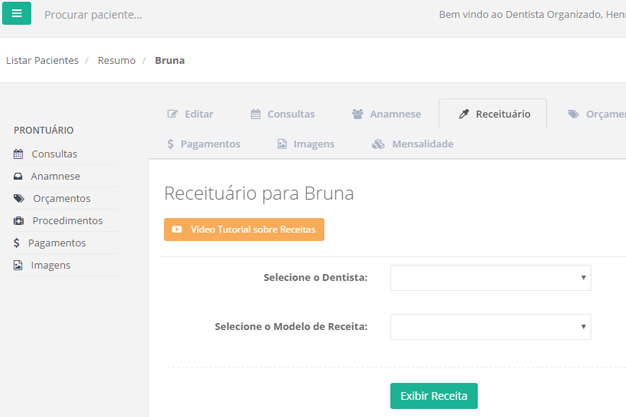Open Imagens in Prontuário sidebar
Viewport: 626px width, 417px height.
point(51,265)
